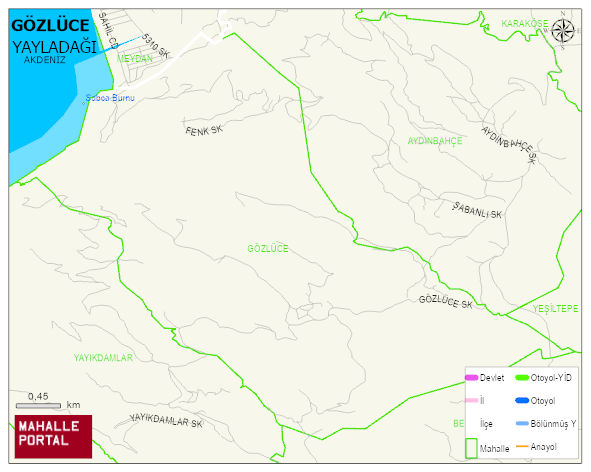Image resolution: width=591 pixels, height=472 pixels.
Task: Click the İl legend pink swatch
Action: point(472,400)
